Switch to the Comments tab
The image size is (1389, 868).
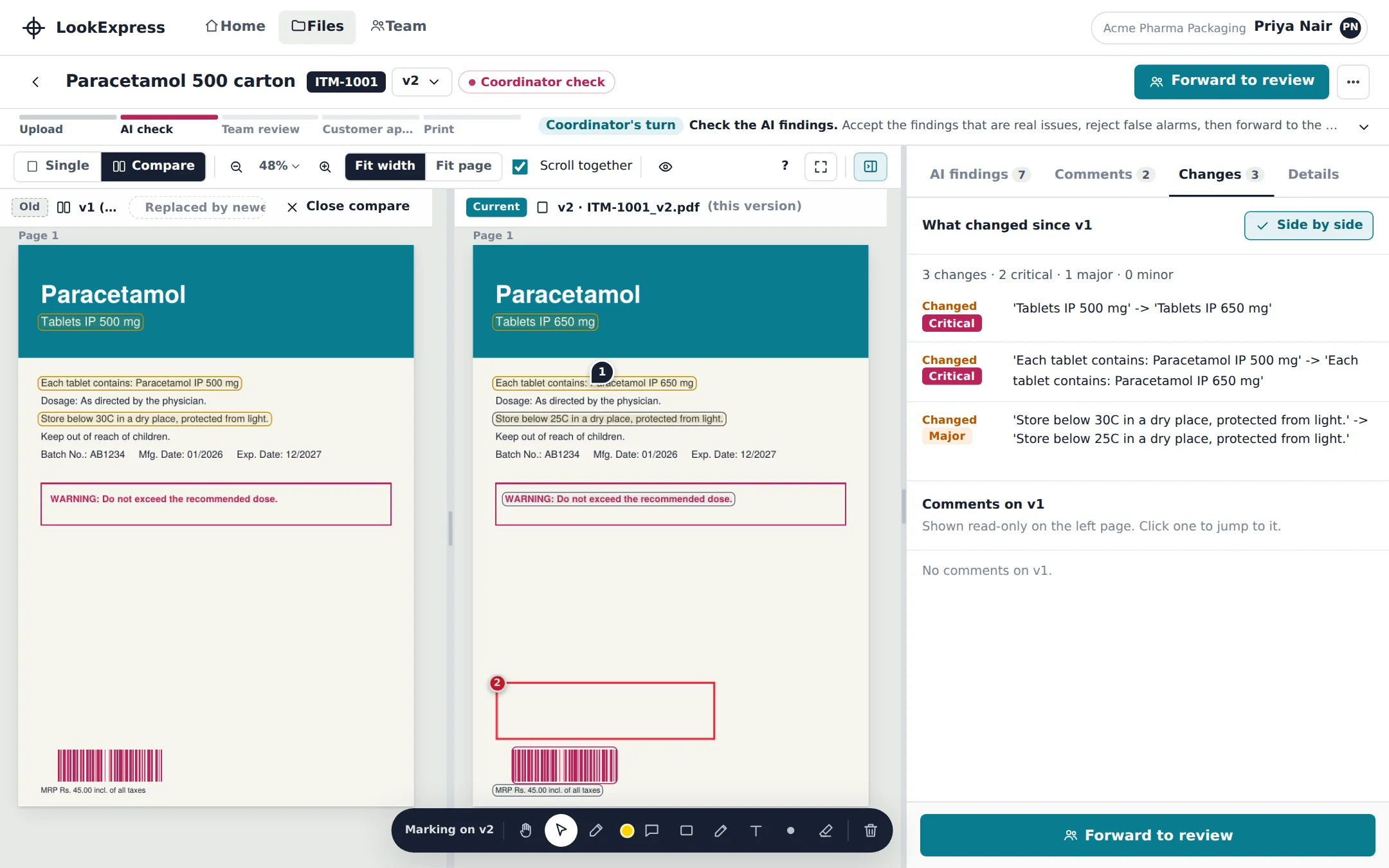1104,174
